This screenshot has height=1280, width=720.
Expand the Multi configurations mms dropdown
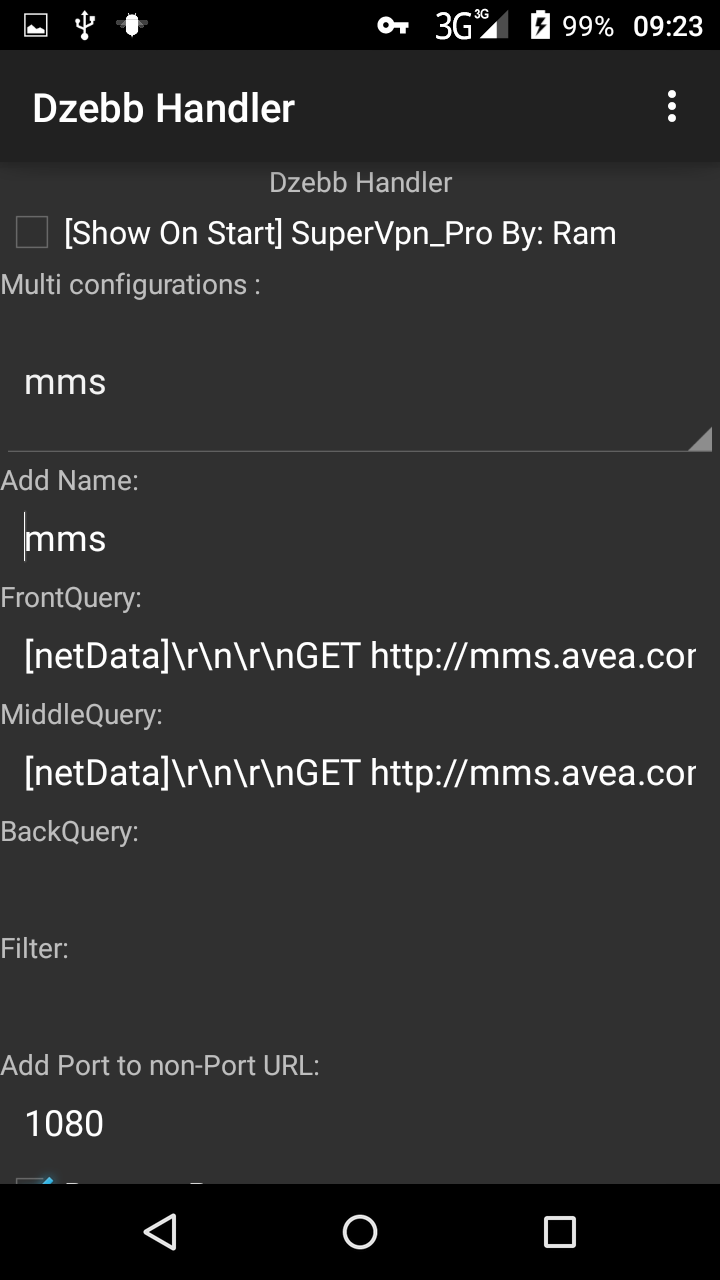pos(360,383)
